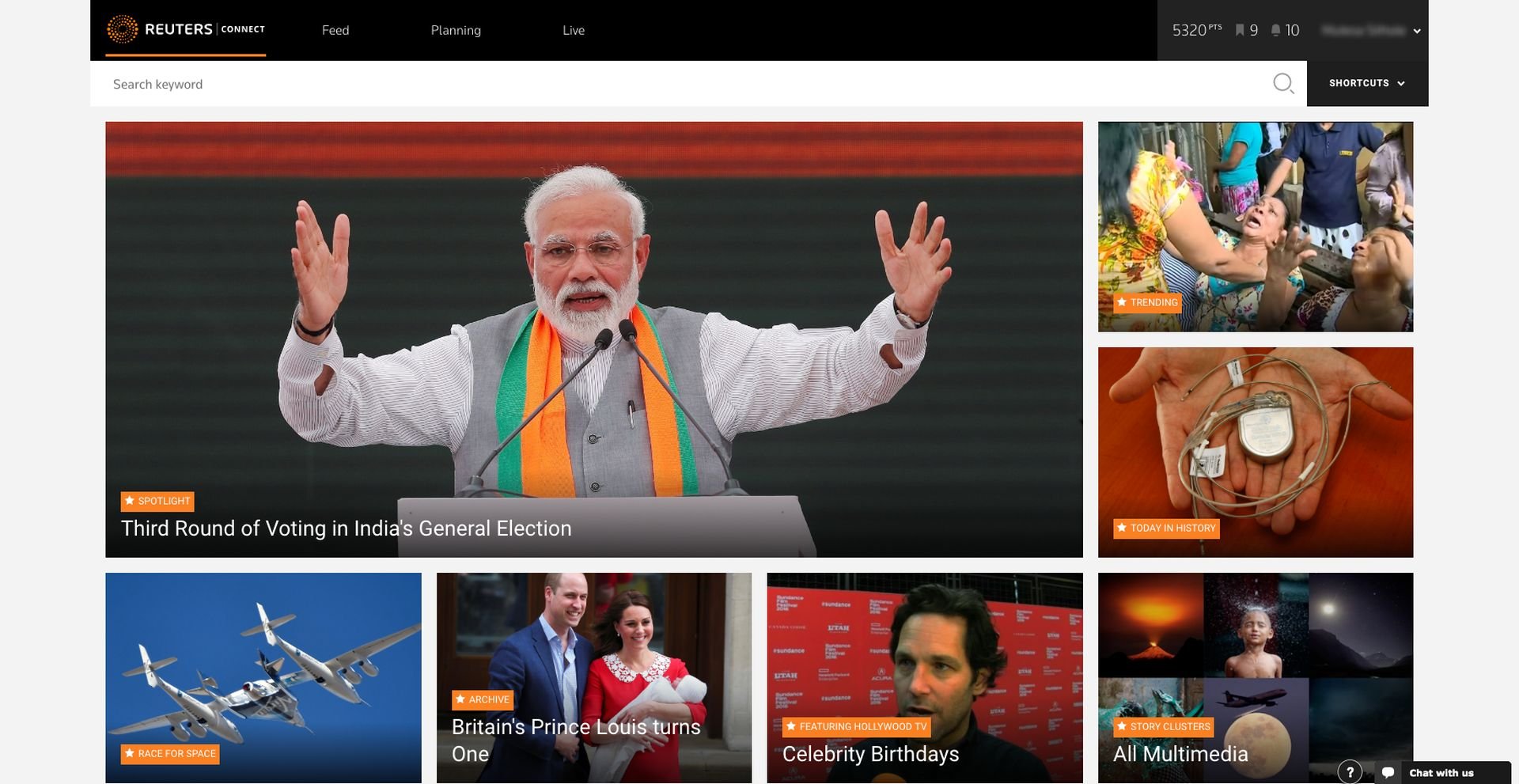Viewport: 1519px width, 784px height.
Task: Go to the Live tab
Action: point(574,30)
